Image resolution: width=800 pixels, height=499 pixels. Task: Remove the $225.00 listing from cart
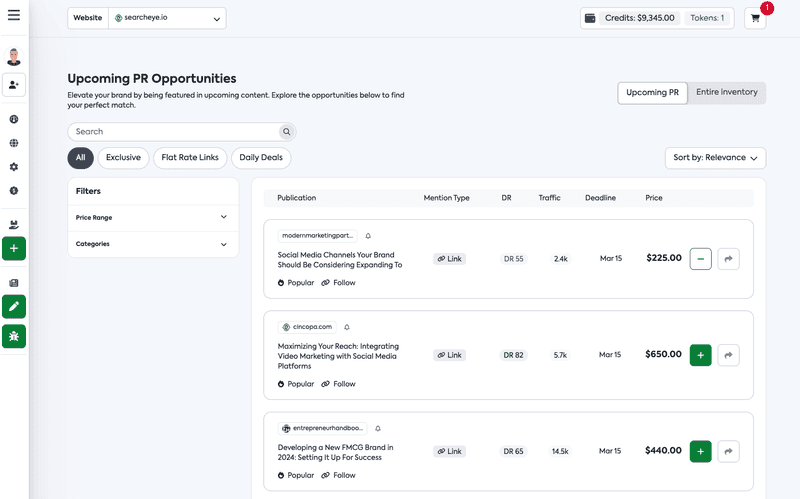pyautogui.click(x=701, y=259)
